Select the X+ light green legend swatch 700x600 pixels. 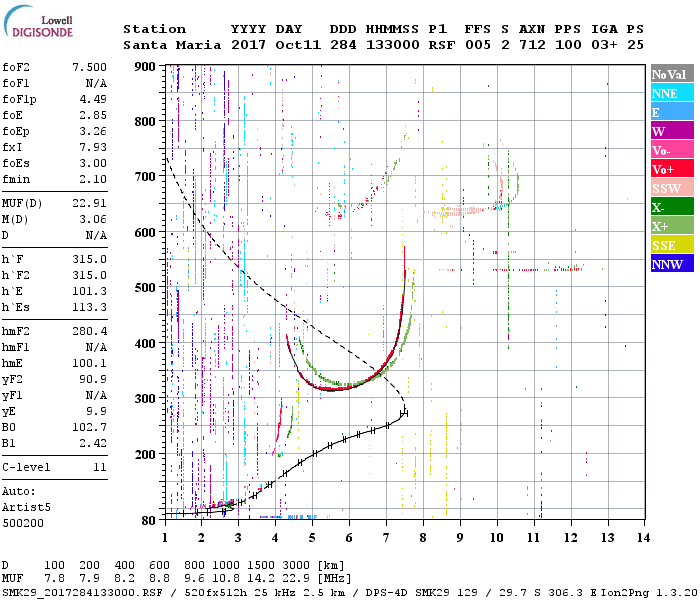coord(672,226)
